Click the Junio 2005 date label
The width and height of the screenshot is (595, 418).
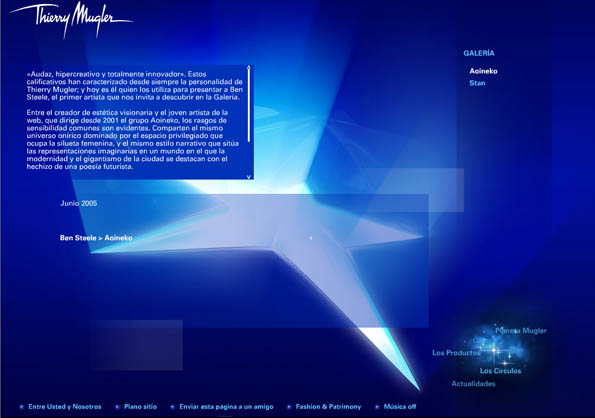point(79,203)
